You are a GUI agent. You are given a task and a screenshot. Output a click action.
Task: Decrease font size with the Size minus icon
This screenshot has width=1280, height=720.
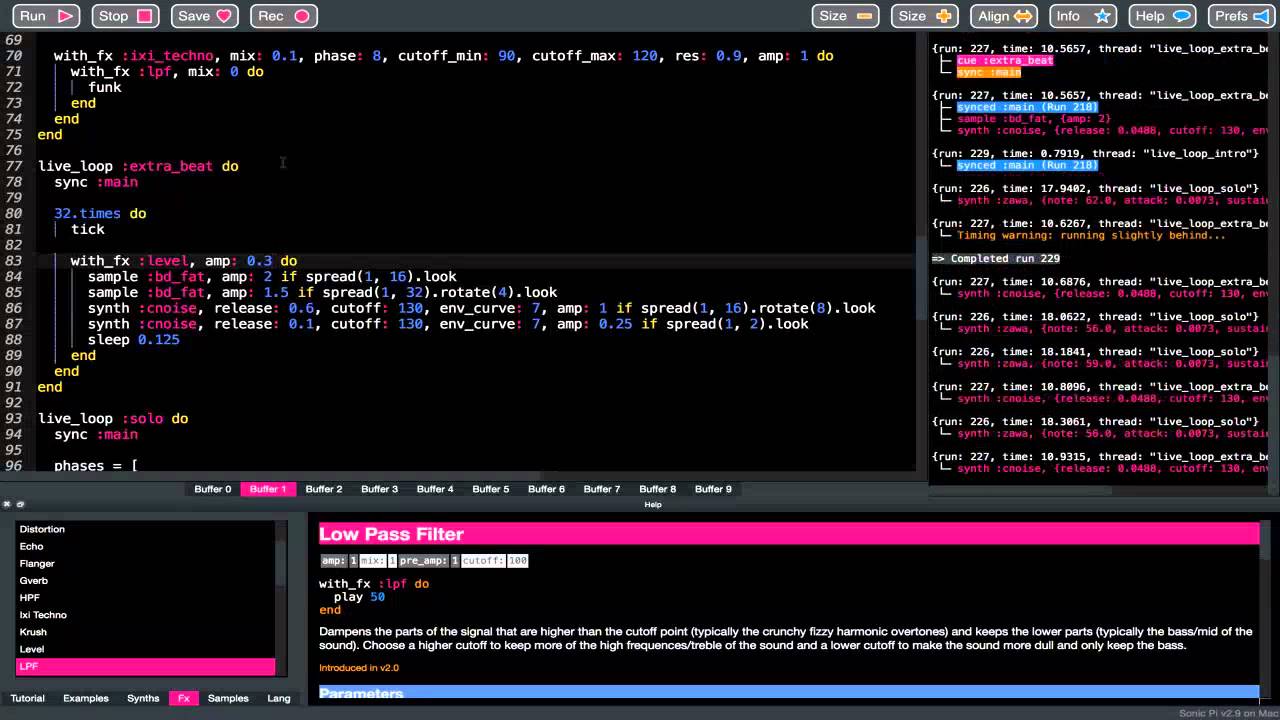[x=863, y=15]
